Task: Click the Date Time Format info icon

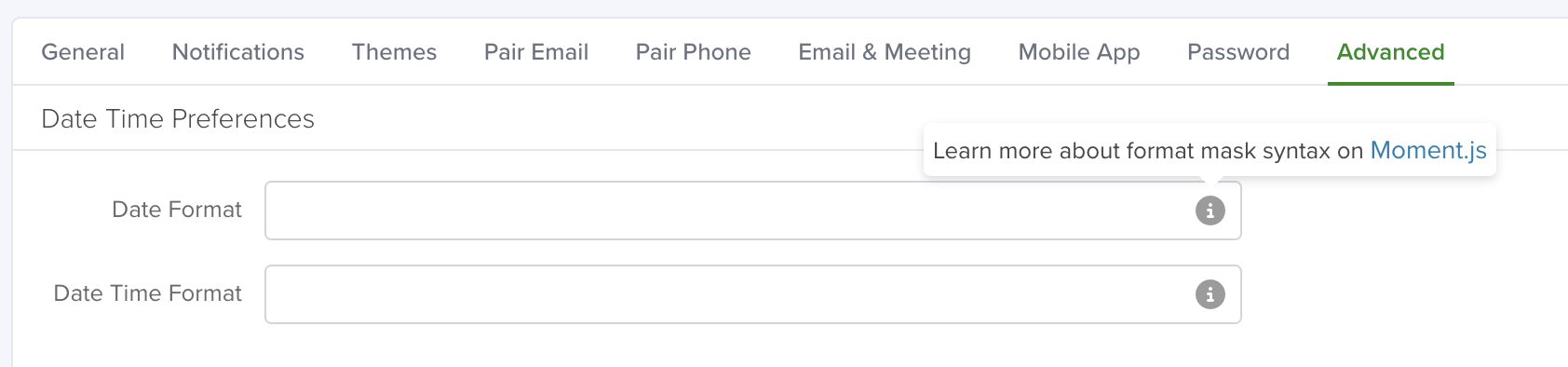Action: click(1210, 294)
